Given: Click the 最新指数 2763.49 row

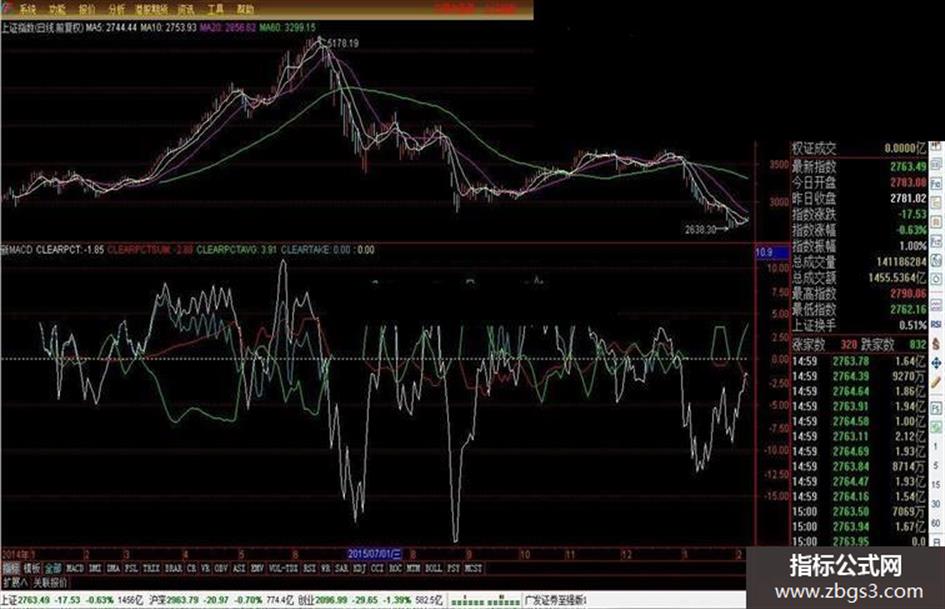Looking at the screenshot, I should point(859,166).
